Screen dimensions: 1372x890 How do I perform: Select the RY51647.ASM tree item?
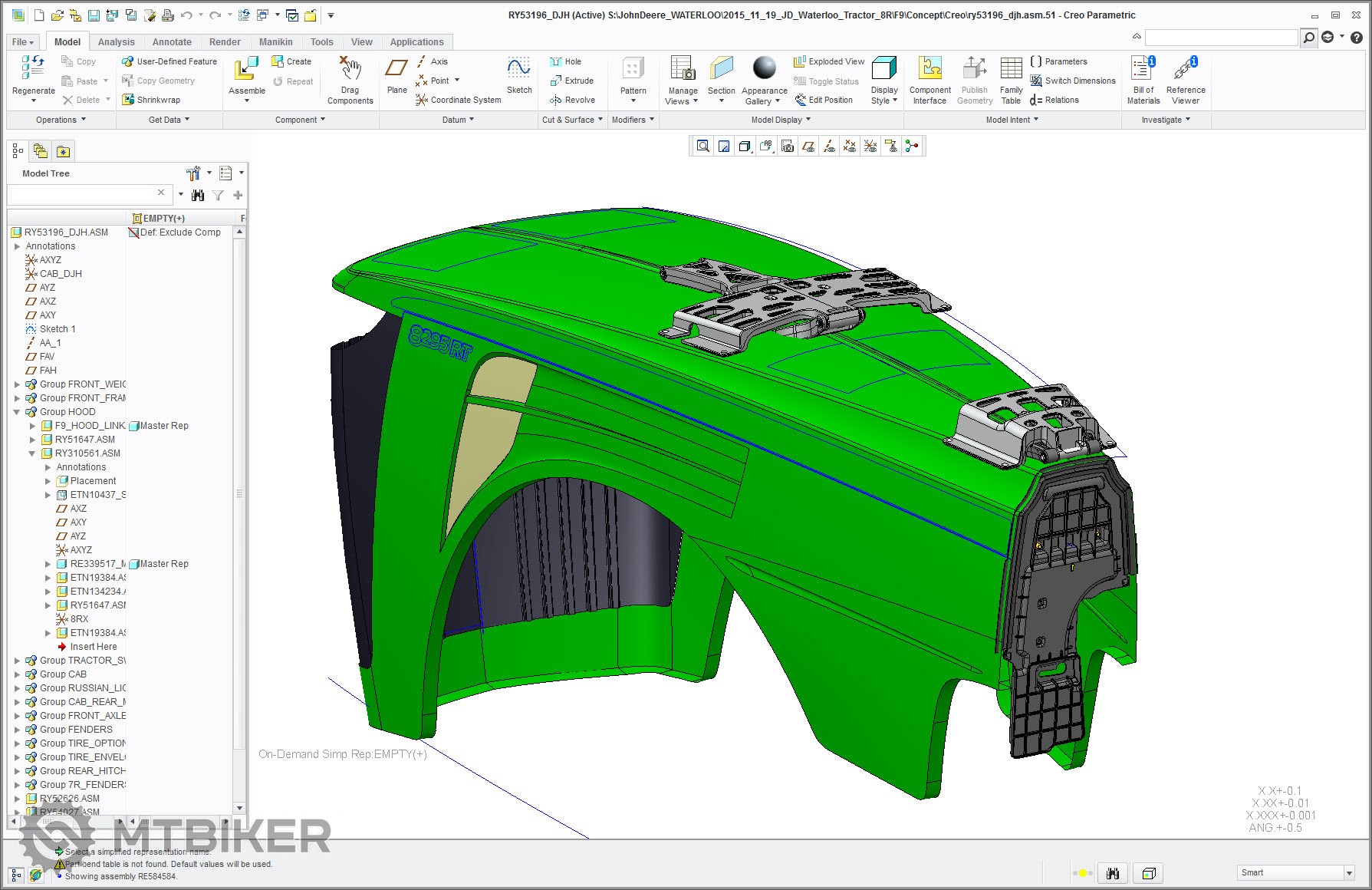point(84,440)
